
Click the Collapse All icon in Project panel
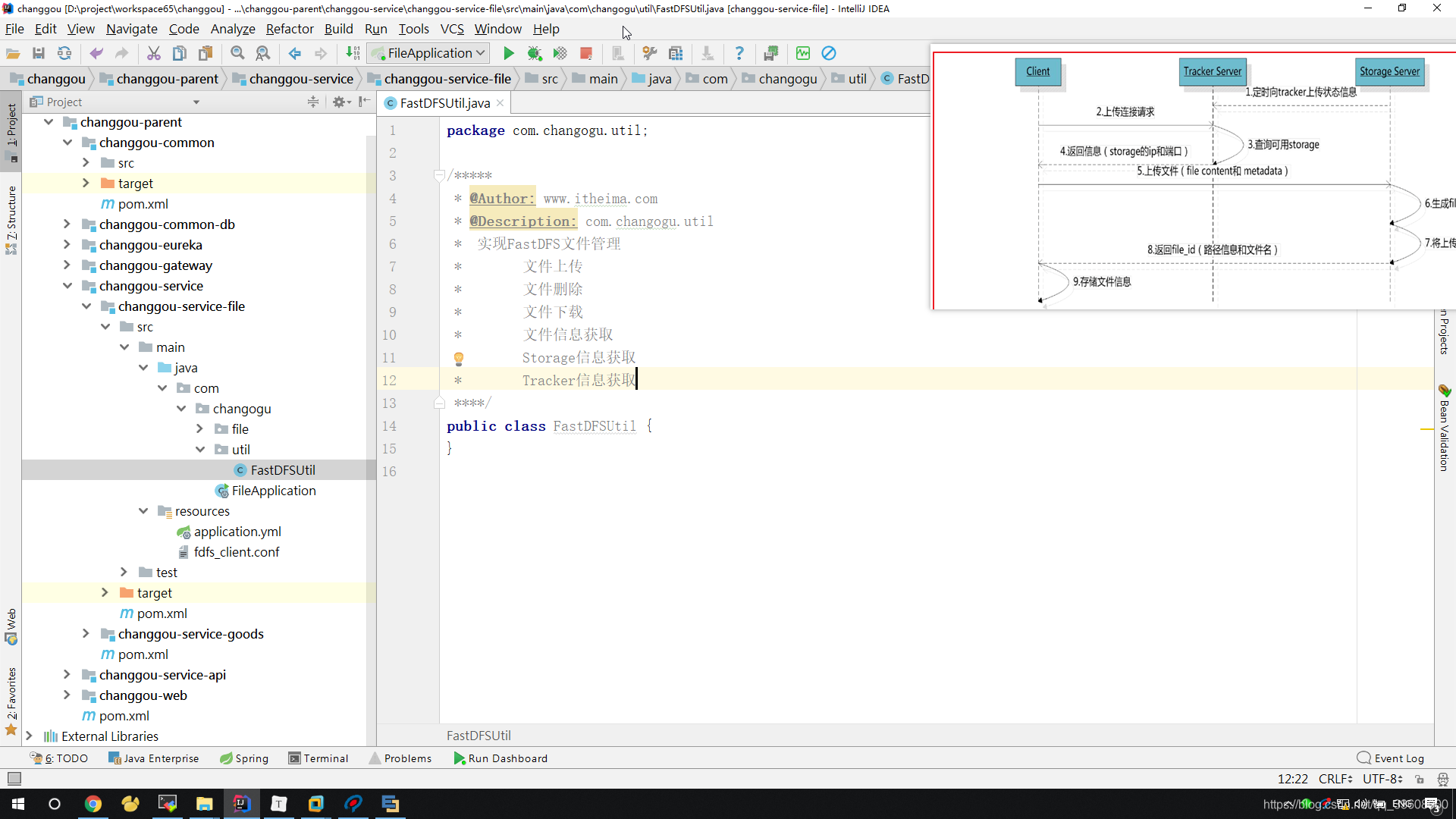pyautogui.click(x=313, y=102)
